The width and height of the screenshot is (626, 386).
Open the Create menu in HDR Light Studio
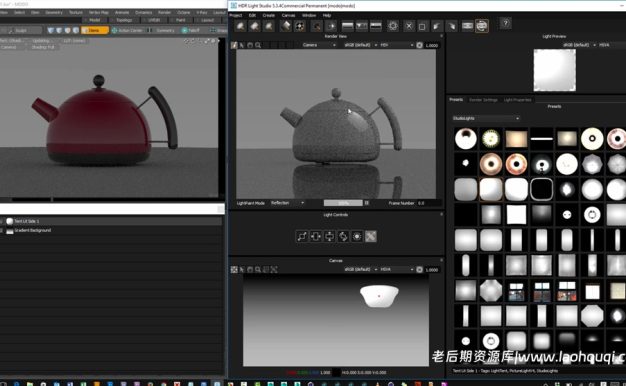click(268, 15)
